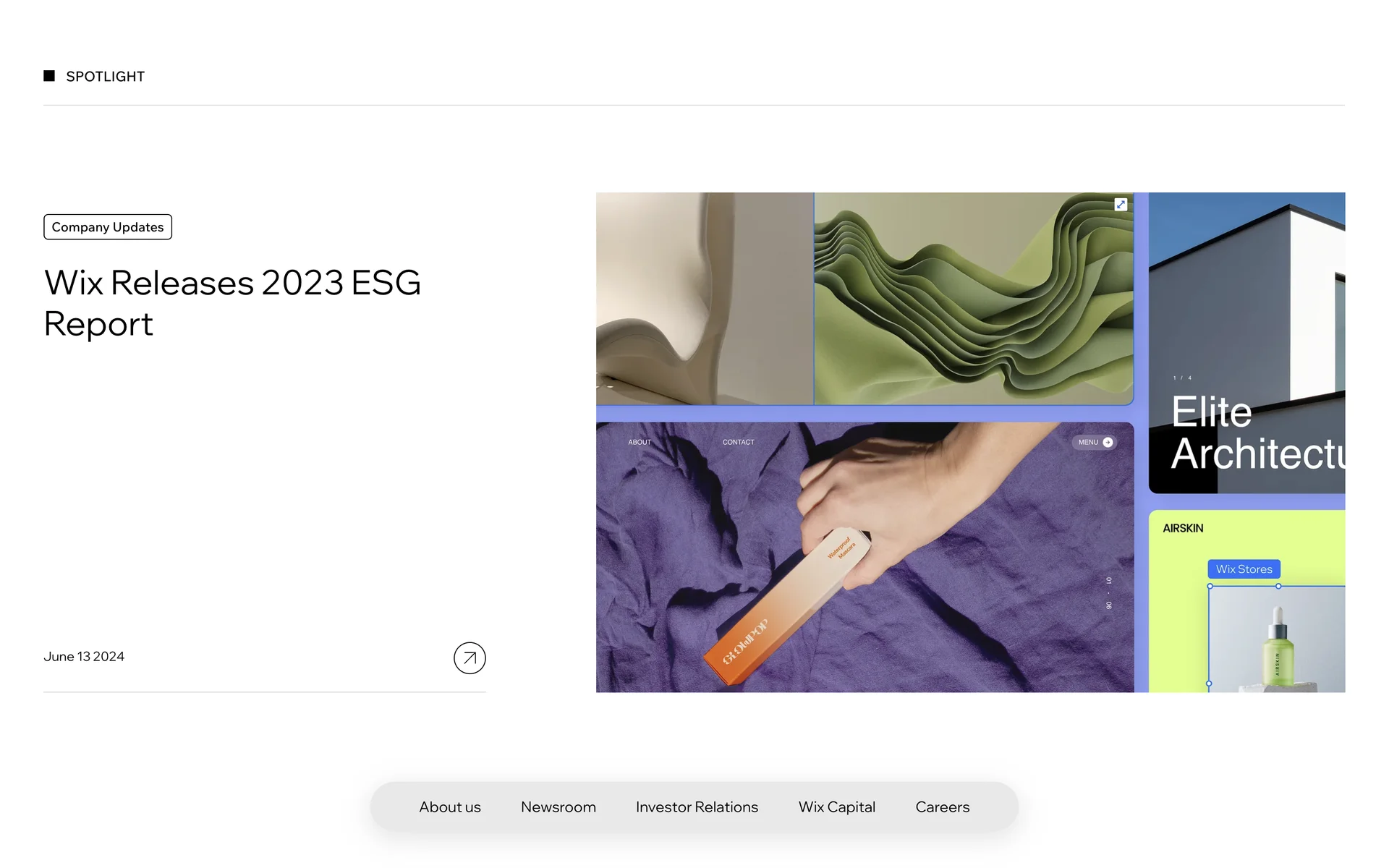Go to About us in the bottom navigation
Screen dimensions: 1389x868
pos(450,807)
